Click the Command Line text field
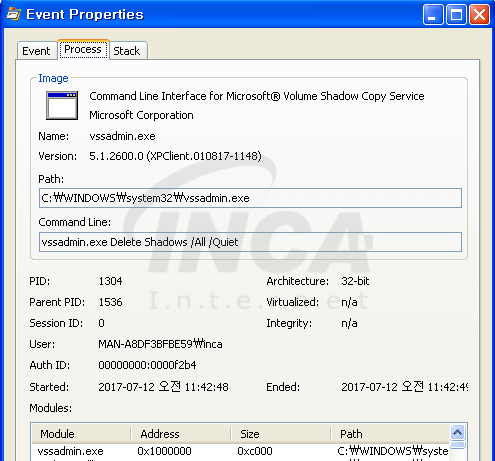The width and height of the screenshot is (495, 461). 250,242
